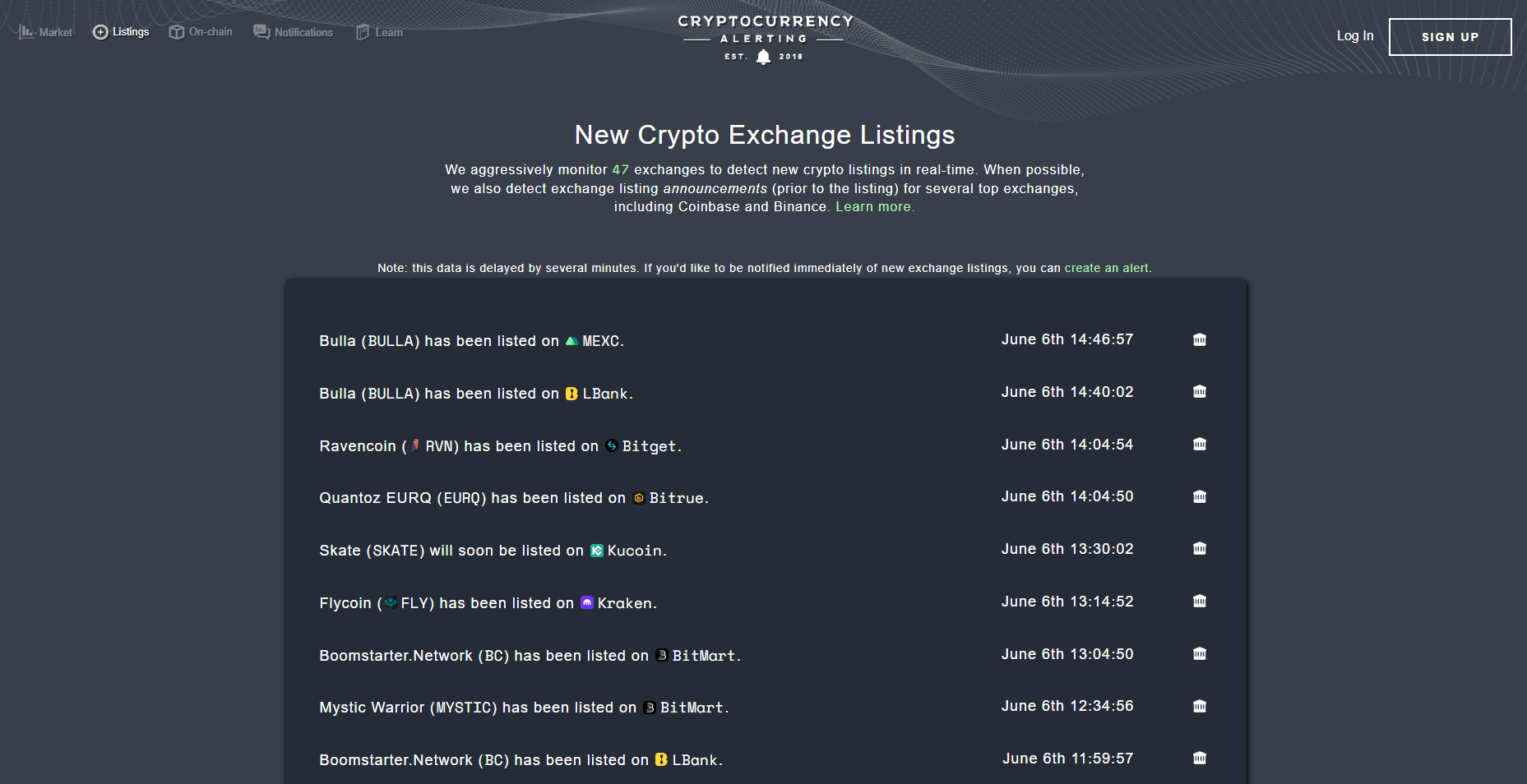Click the exchange icon on the Ravencoin Bitget row

[x=1199, y=445]
